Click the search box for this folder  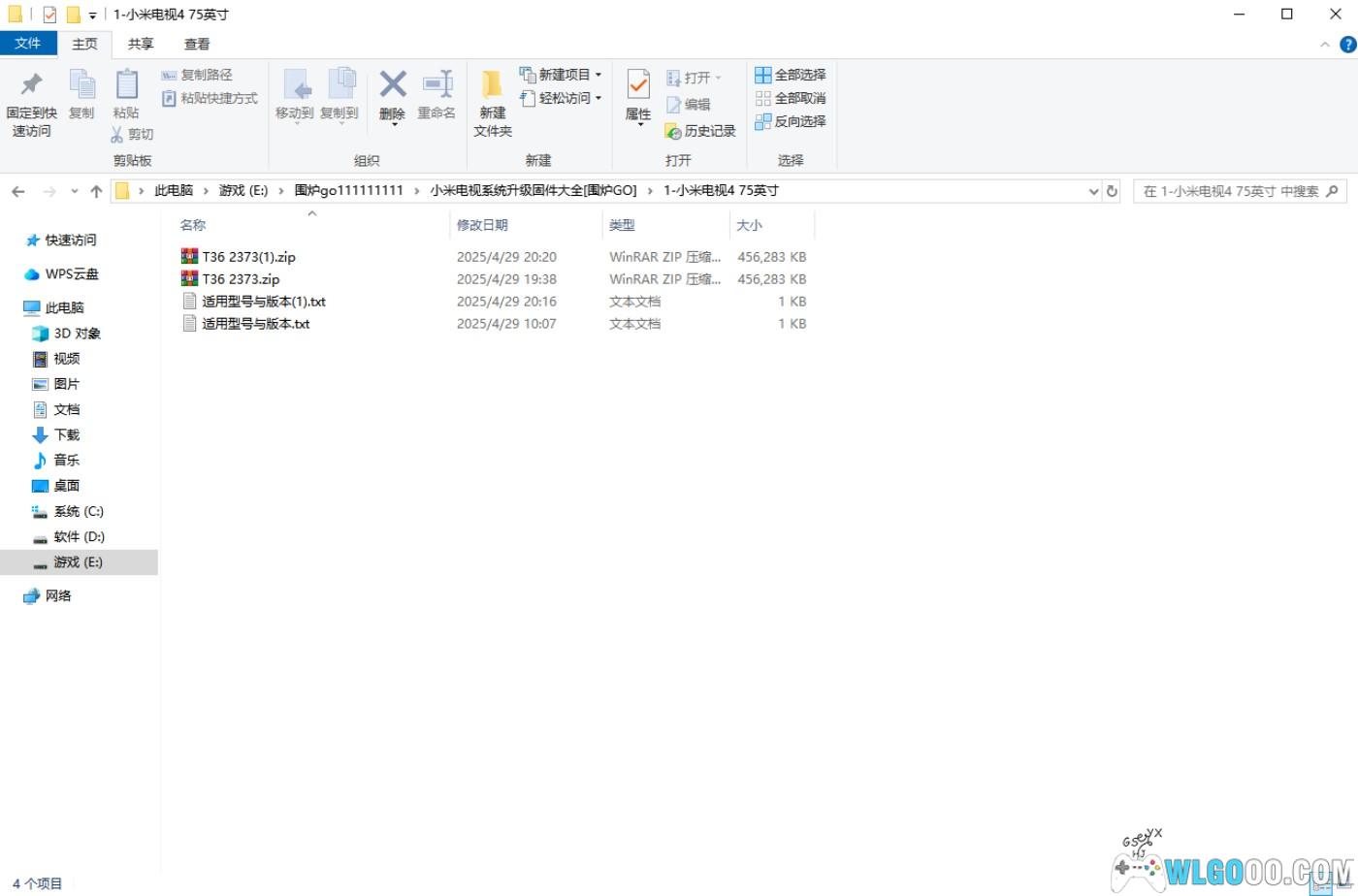(x=1230, y=191)
